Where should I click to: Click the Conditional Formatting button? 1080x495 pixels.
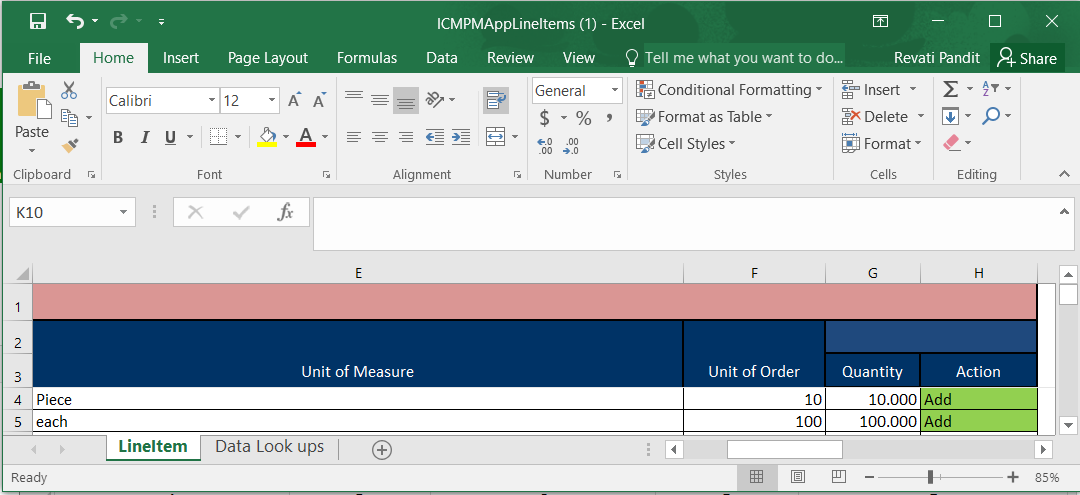[729, 90]
